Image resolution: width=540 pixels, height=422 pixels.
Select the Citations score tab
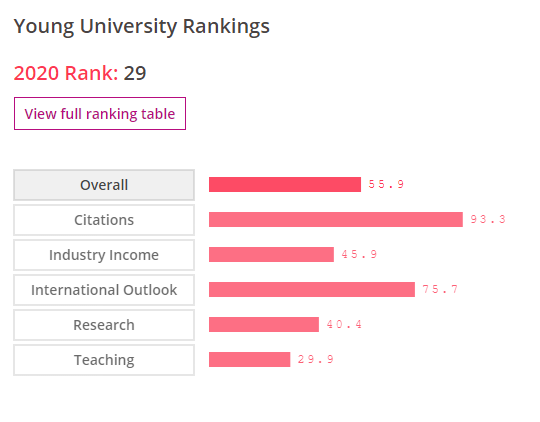(x=104, y=220)
